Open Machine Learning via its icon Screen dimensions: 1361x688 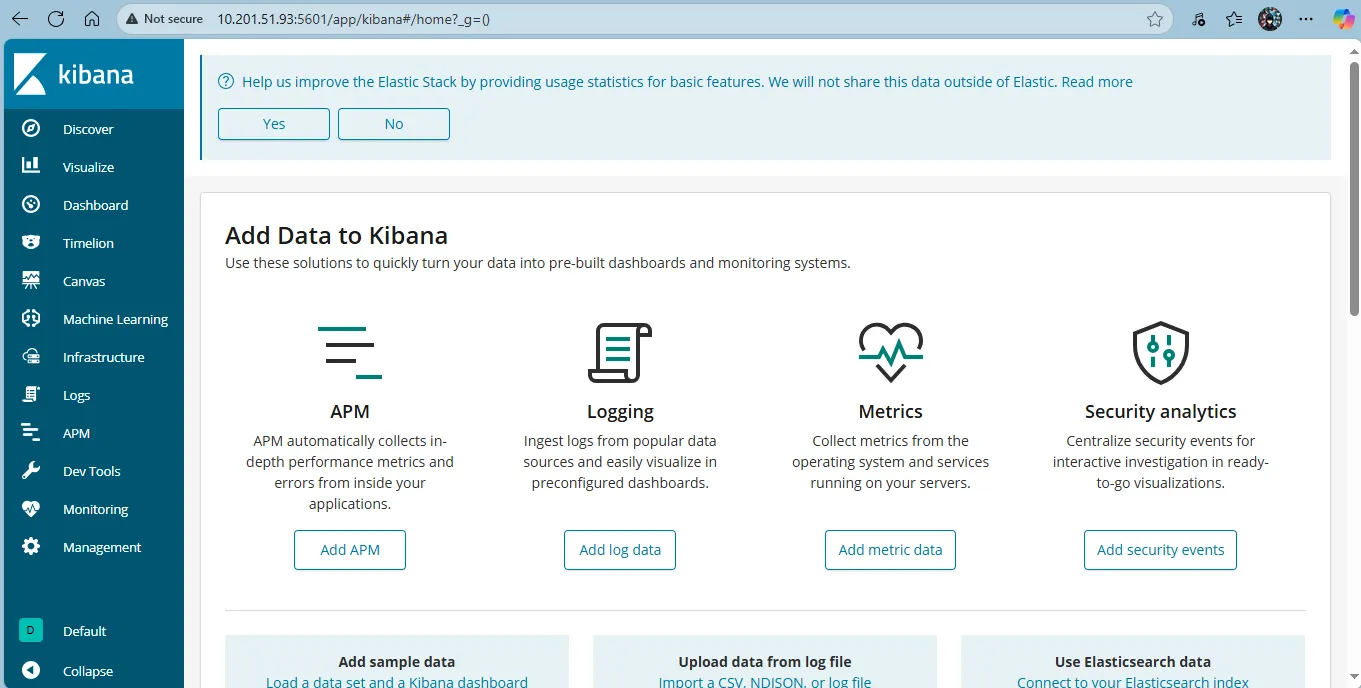[31, 318]
